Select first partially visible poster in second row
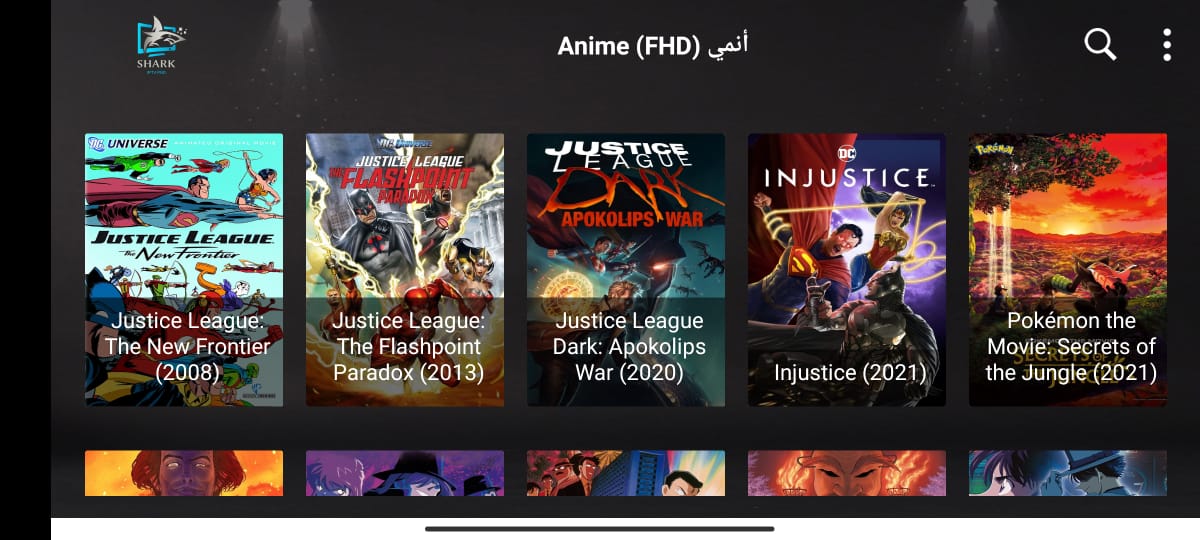 [184, 473]
